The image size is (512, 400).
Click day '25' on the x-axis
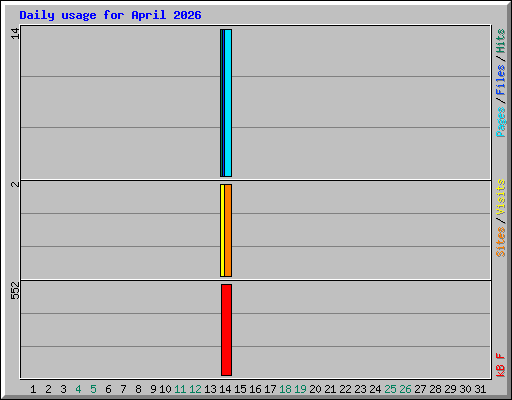390,389
